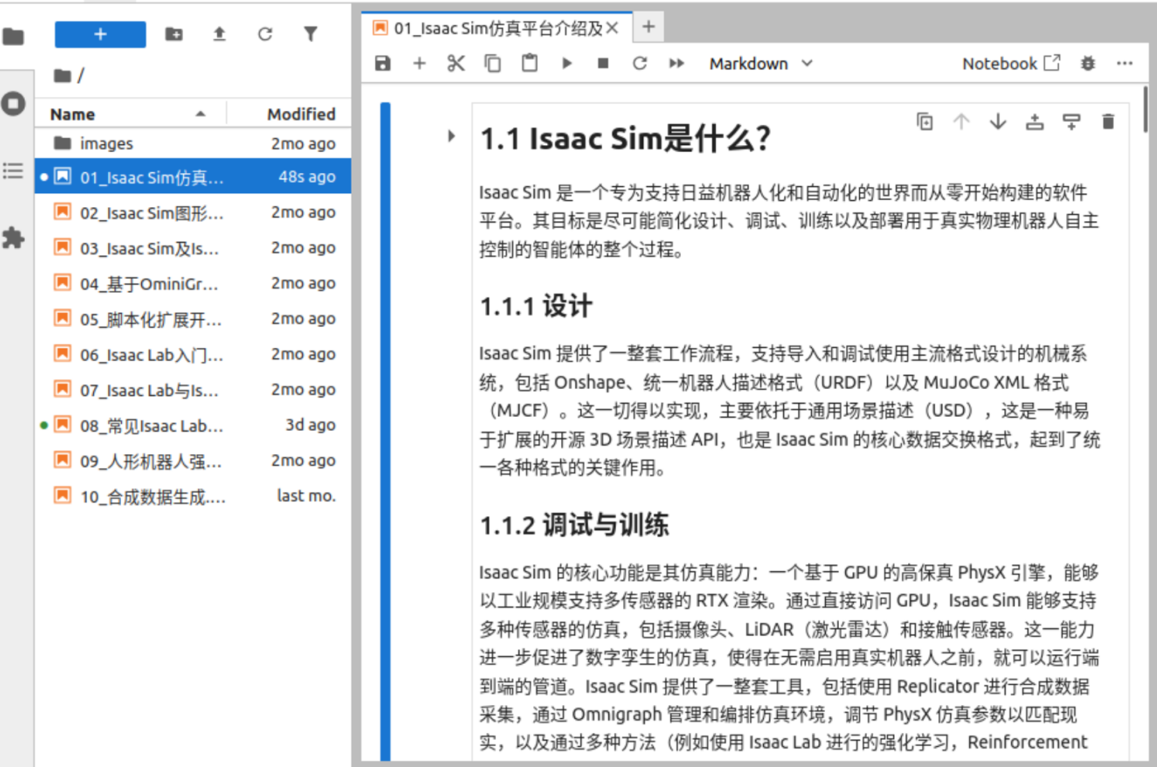Screen dimensions: 1157x769
Task: Select the 05_脚本化扩展开 notebook file
Action: [x=193, y=319]
